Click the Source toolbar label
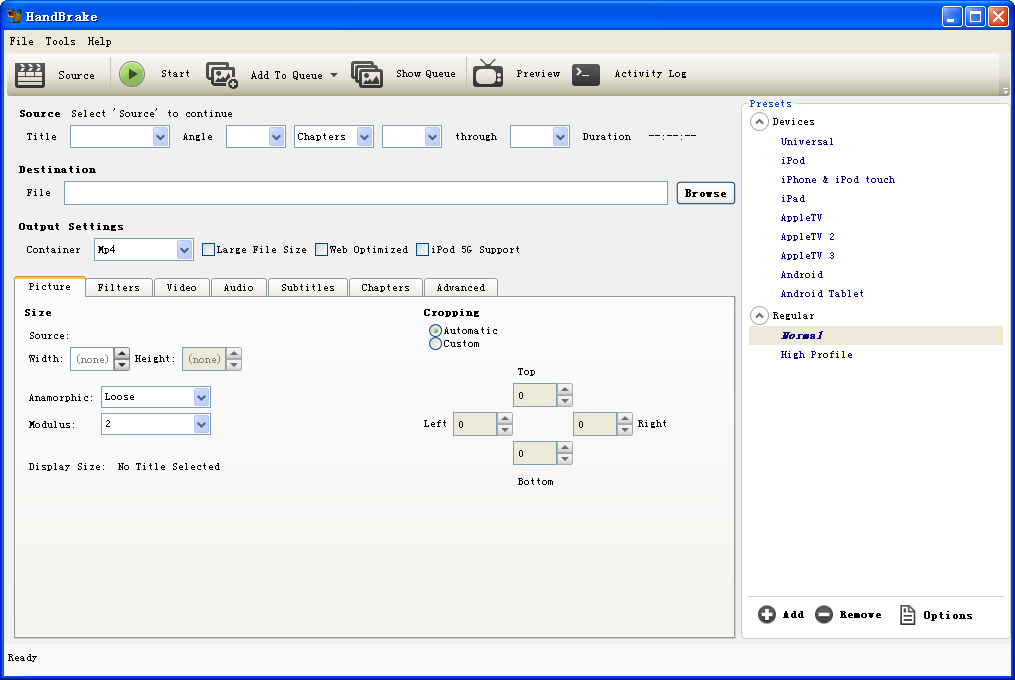Screen dimensions: 1015x680 76,75
